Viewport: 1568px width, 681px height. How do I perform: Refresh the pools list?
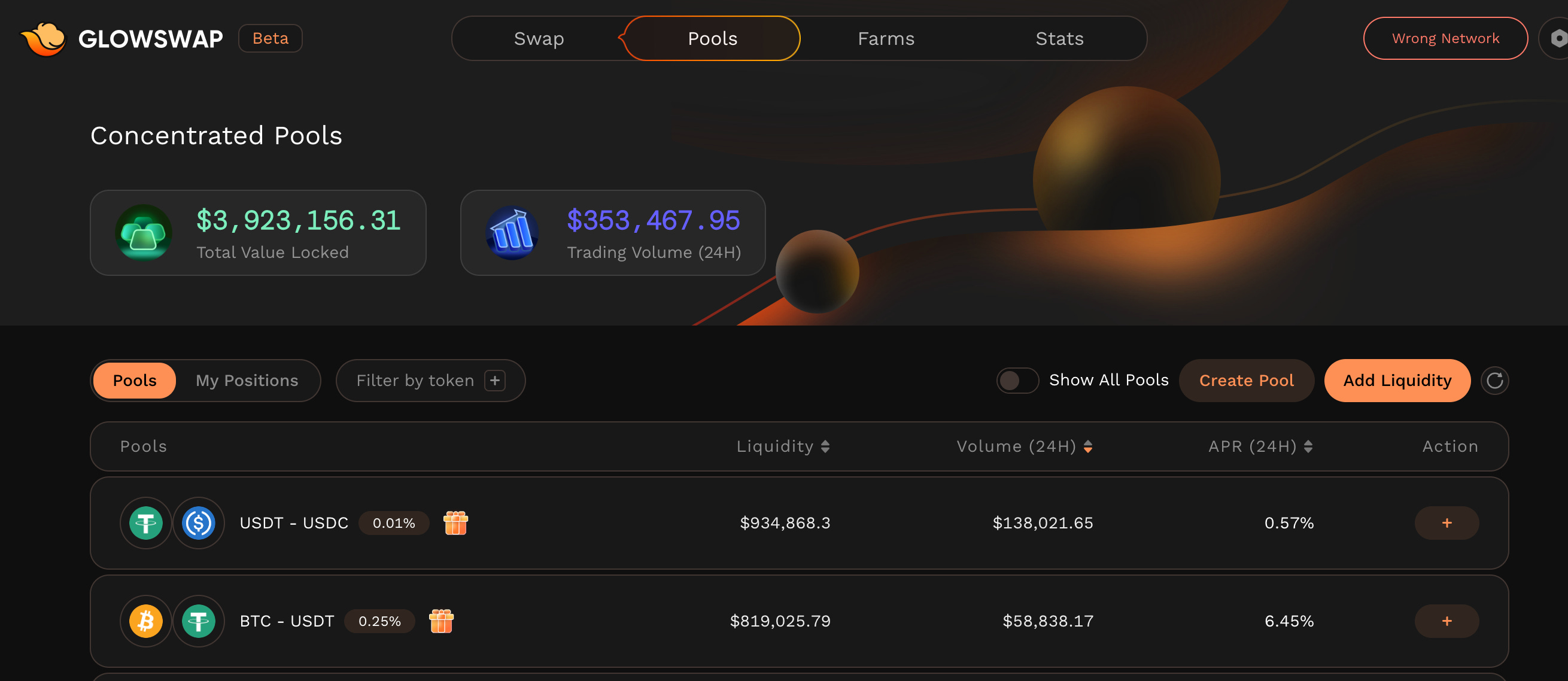(1494, 381)
